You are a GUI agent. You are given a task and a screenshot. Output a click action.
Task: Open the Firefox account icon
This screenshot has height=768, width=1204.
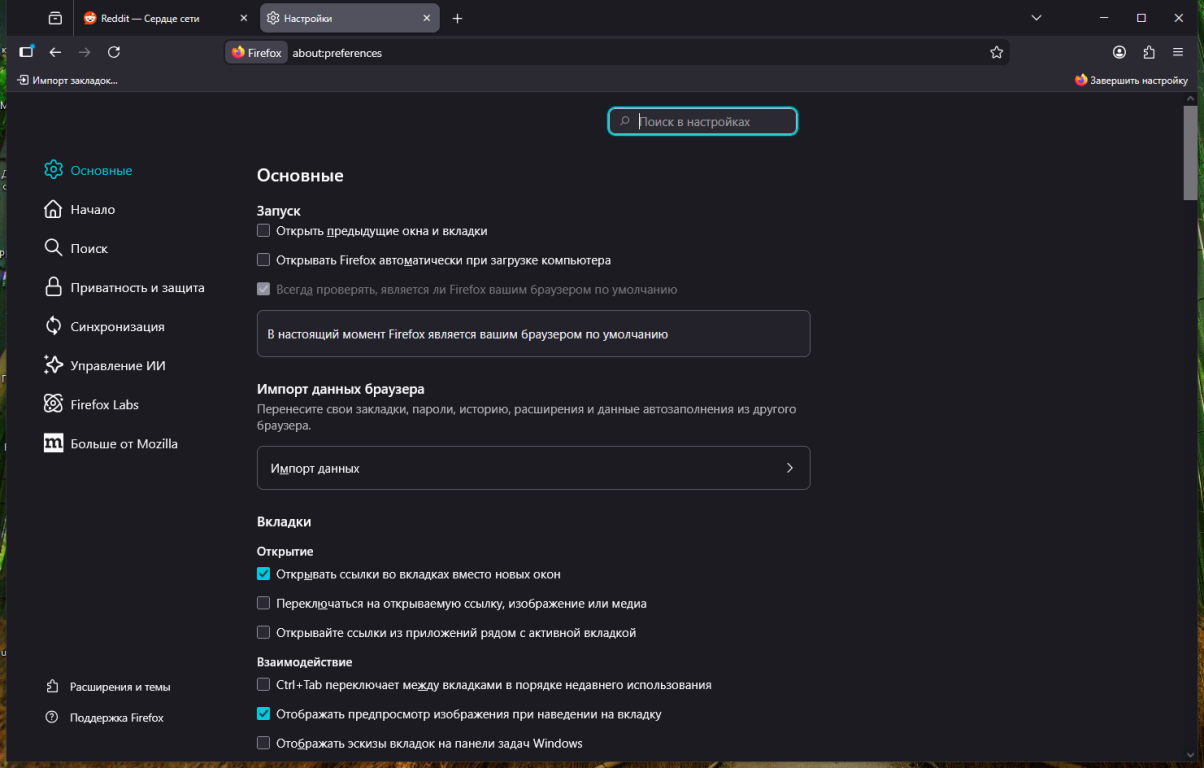click(1119, 52)
